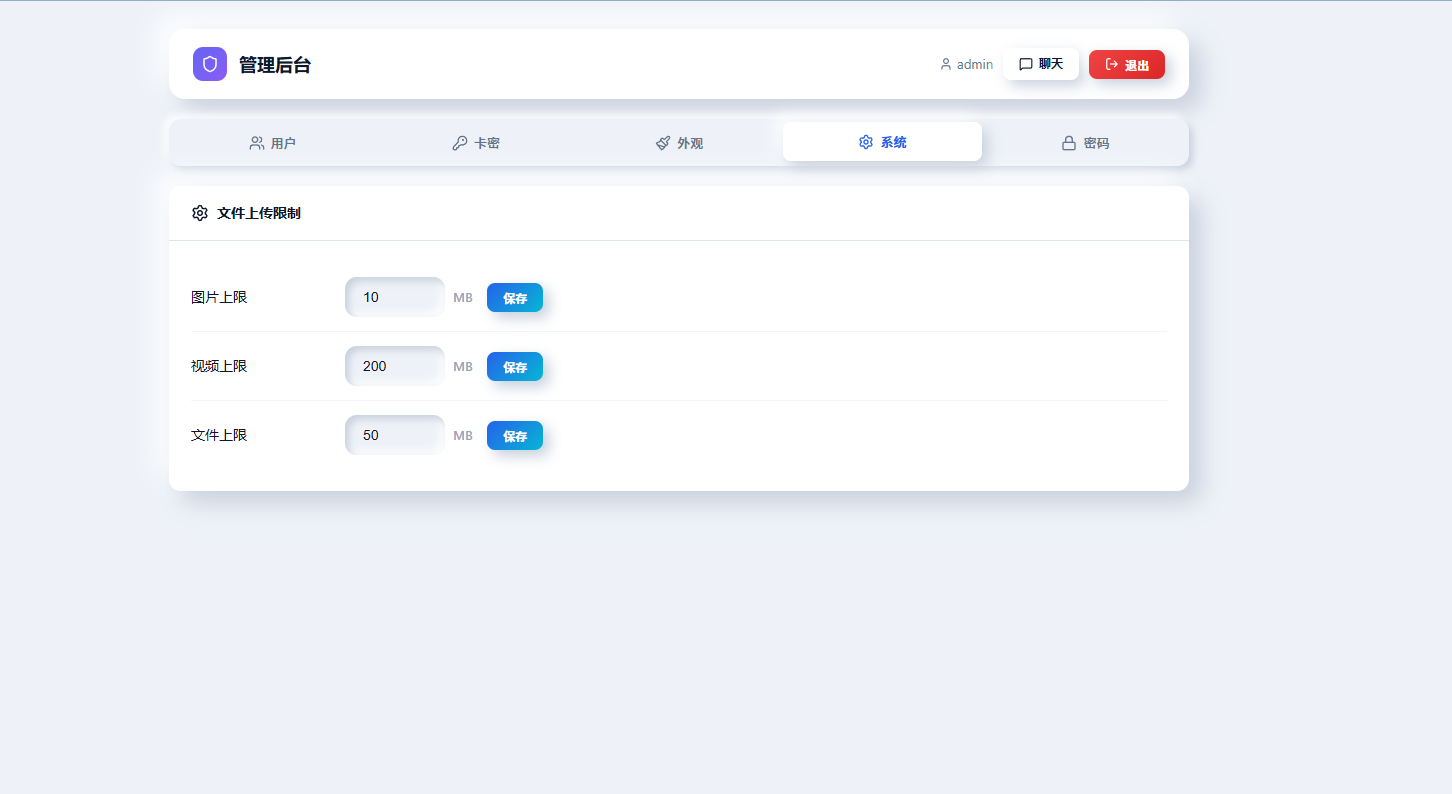Open the 密码 tab
This screenshot has height=794, width=1452.
(x=1085, y=143)
